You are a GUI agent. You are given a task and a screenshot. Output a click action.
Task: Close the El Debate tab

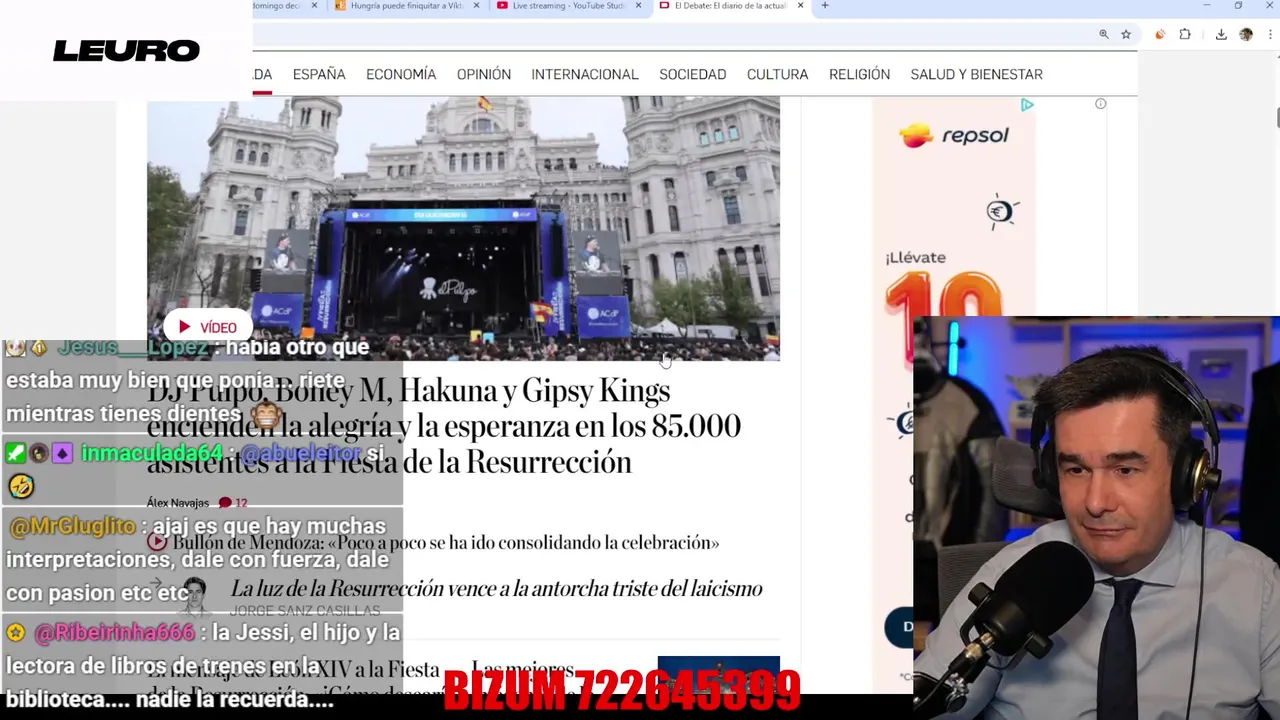(800, 6)
